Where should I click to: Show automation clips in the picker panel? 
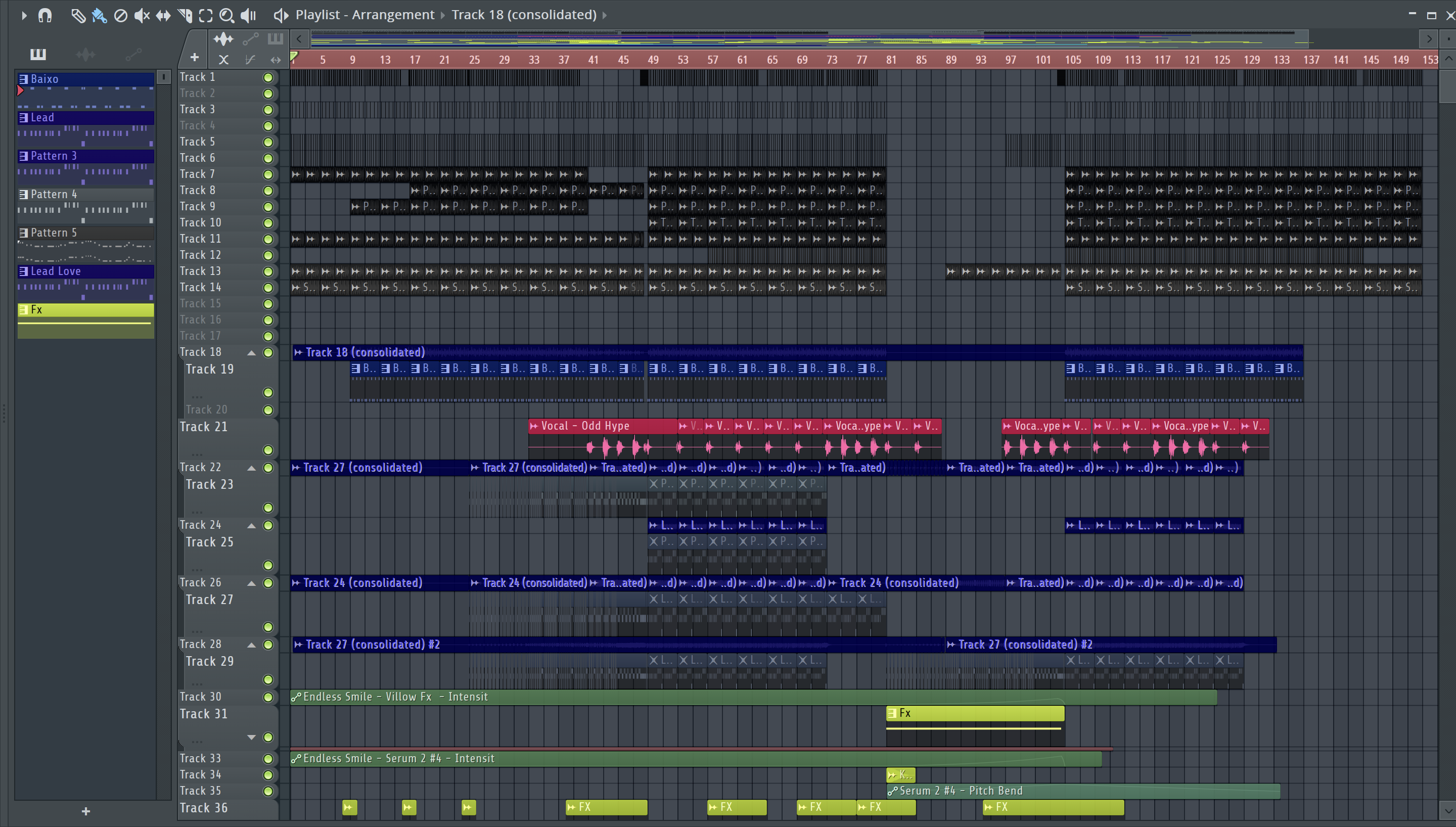133,54
